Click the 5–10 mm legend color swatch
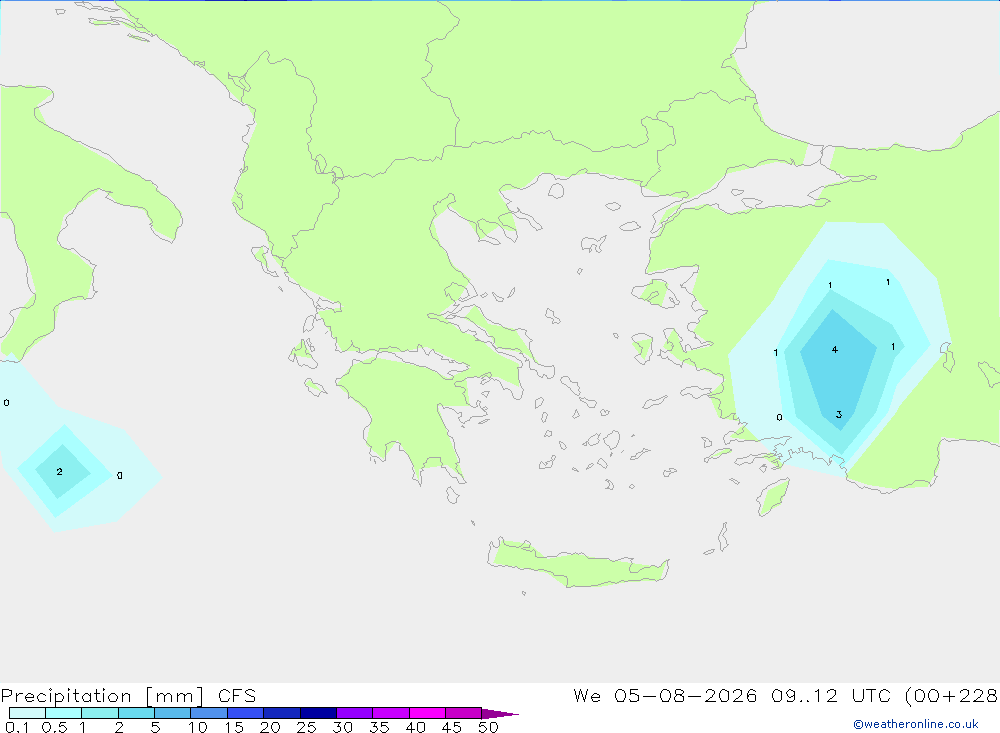 (x=172, y=713)
